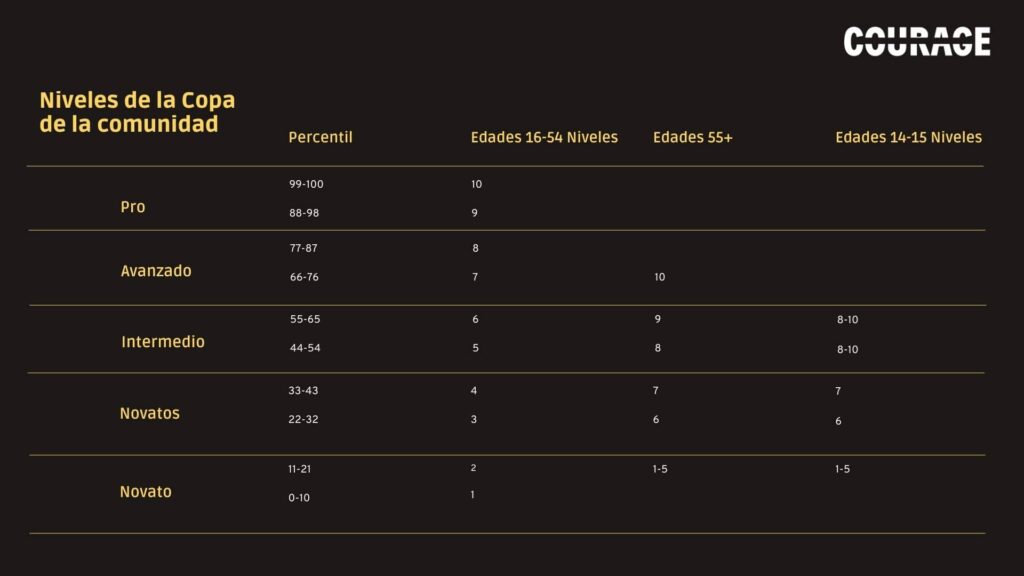Click the Novato row label

coord(146,492)
